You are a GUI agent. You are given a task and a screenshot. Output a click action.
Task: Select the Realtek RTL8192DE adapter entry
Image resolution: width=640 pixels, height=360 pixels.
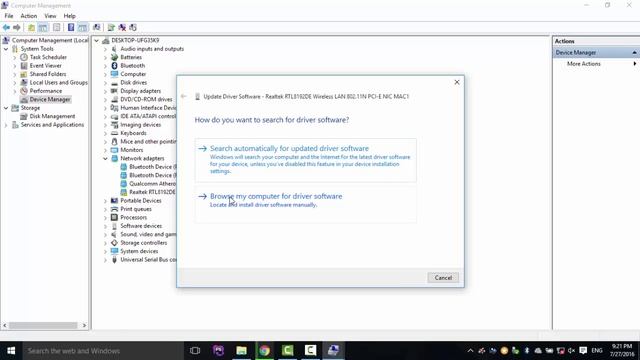tap(152, 192)
